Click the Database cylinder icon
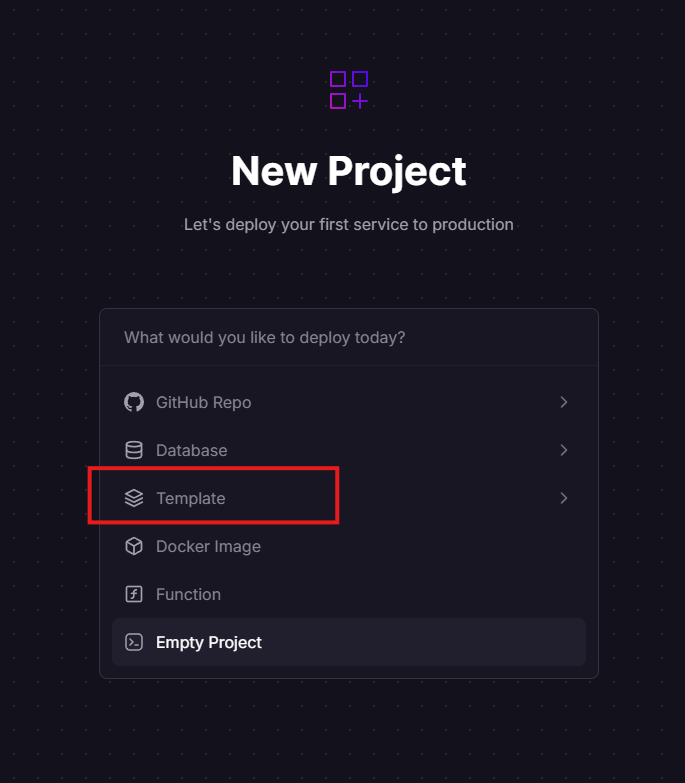The height and width of the screenshot is (783, 685). point(134,450)
